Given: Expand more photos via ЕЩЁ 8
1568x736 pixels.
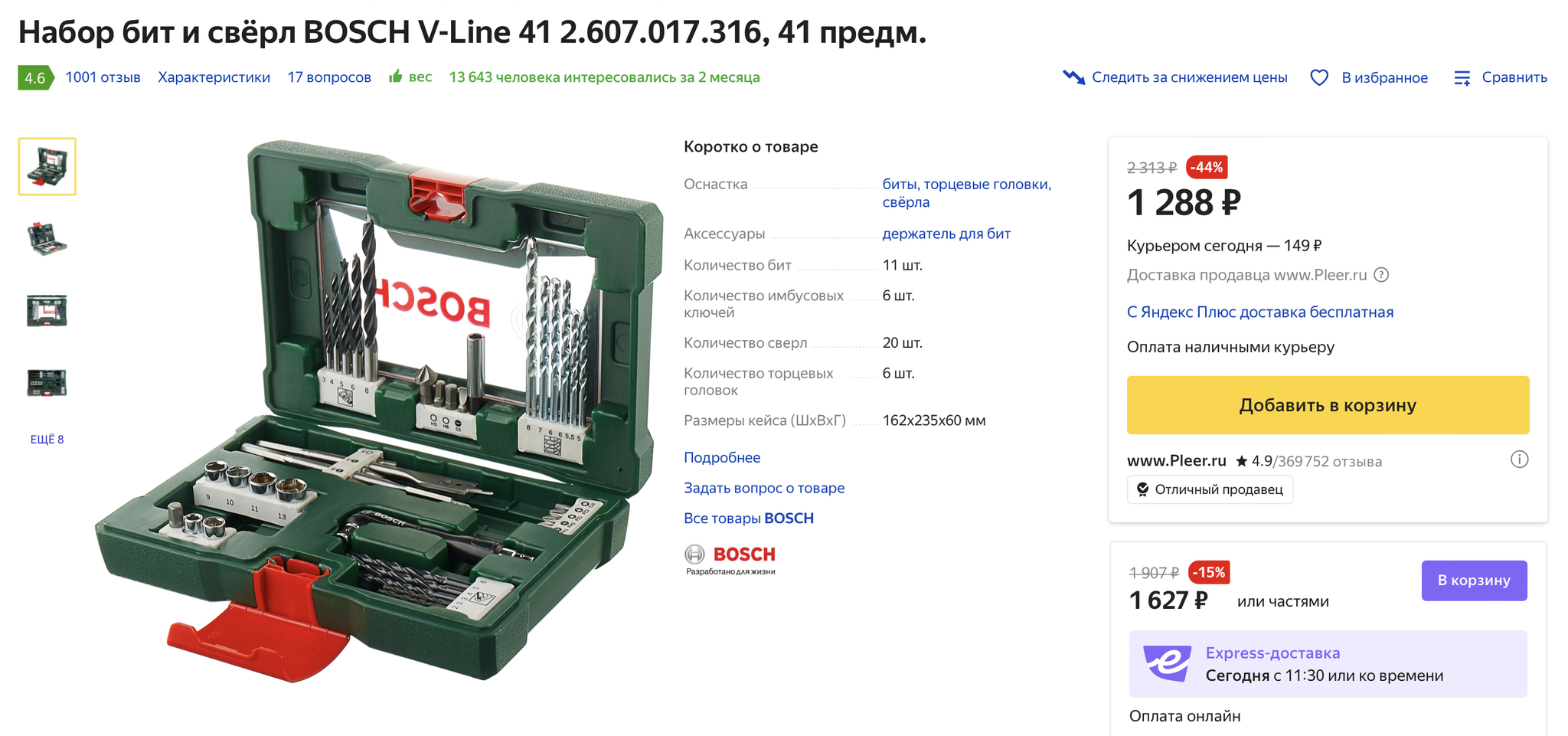Looking at the screenshot, I should (47, 440).
